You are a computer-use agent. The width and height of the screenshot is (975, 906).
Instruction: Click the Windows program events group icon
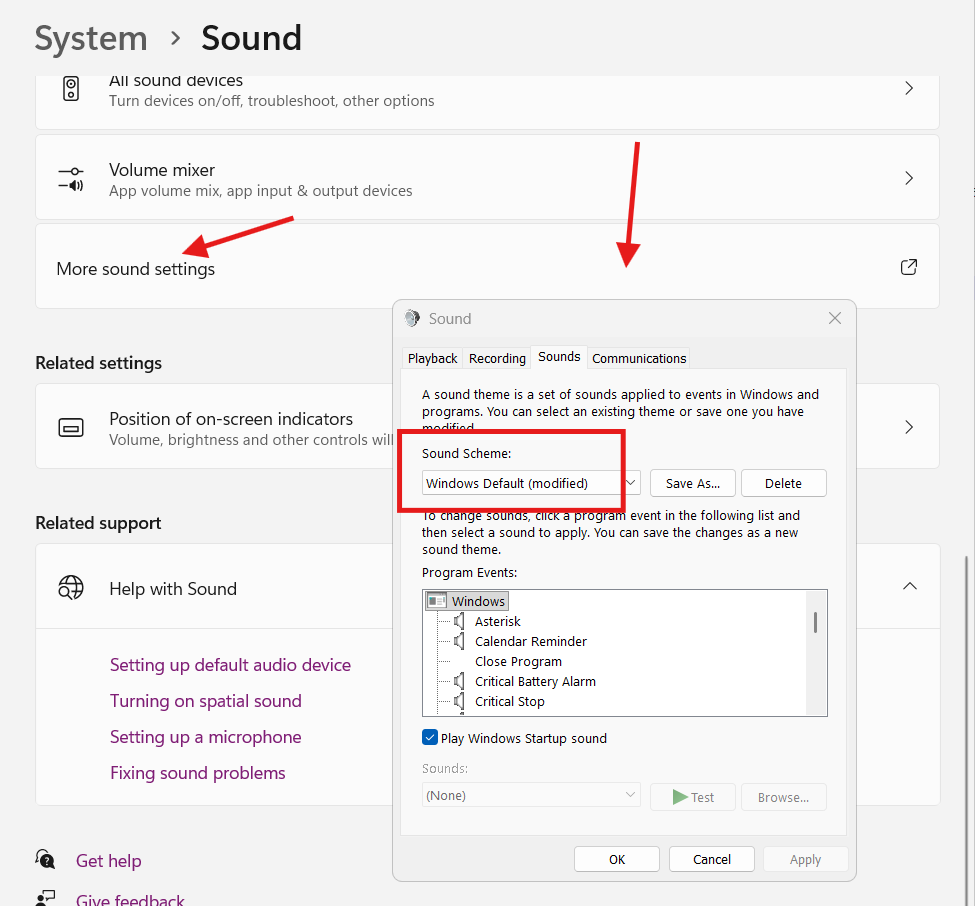pyautogui.click(x=437, y=601)
